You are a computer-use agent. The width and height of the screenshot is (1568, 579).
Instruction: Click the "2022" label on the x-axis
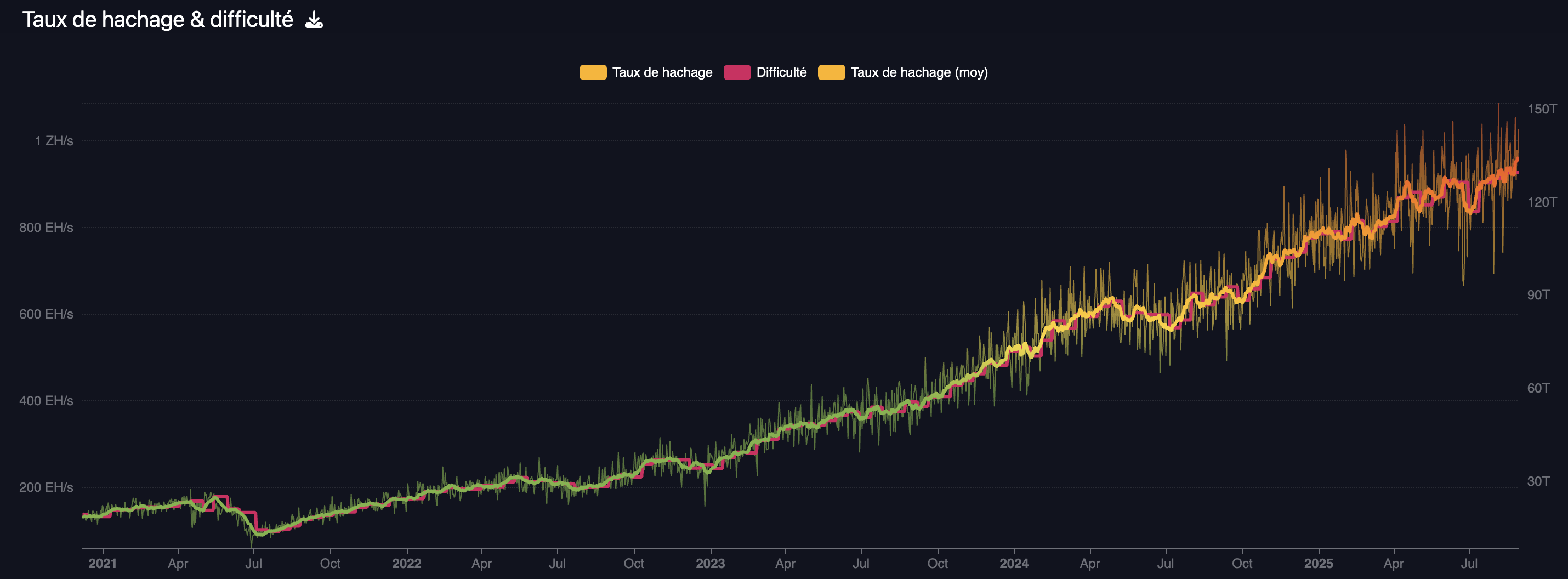point(406,564)
